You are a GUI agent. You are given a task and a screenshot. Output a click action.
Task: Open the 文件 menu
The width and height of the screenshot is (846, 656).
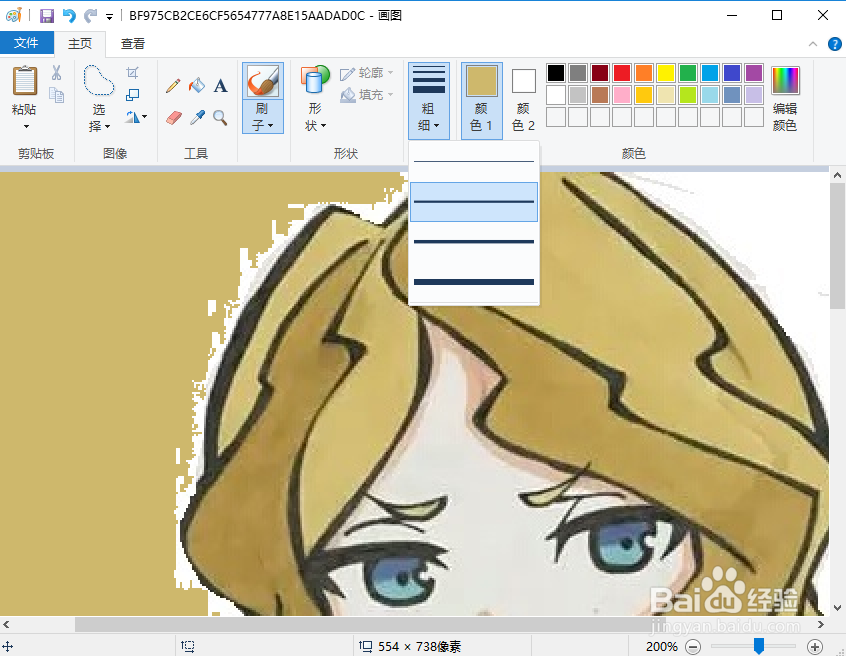28,43
